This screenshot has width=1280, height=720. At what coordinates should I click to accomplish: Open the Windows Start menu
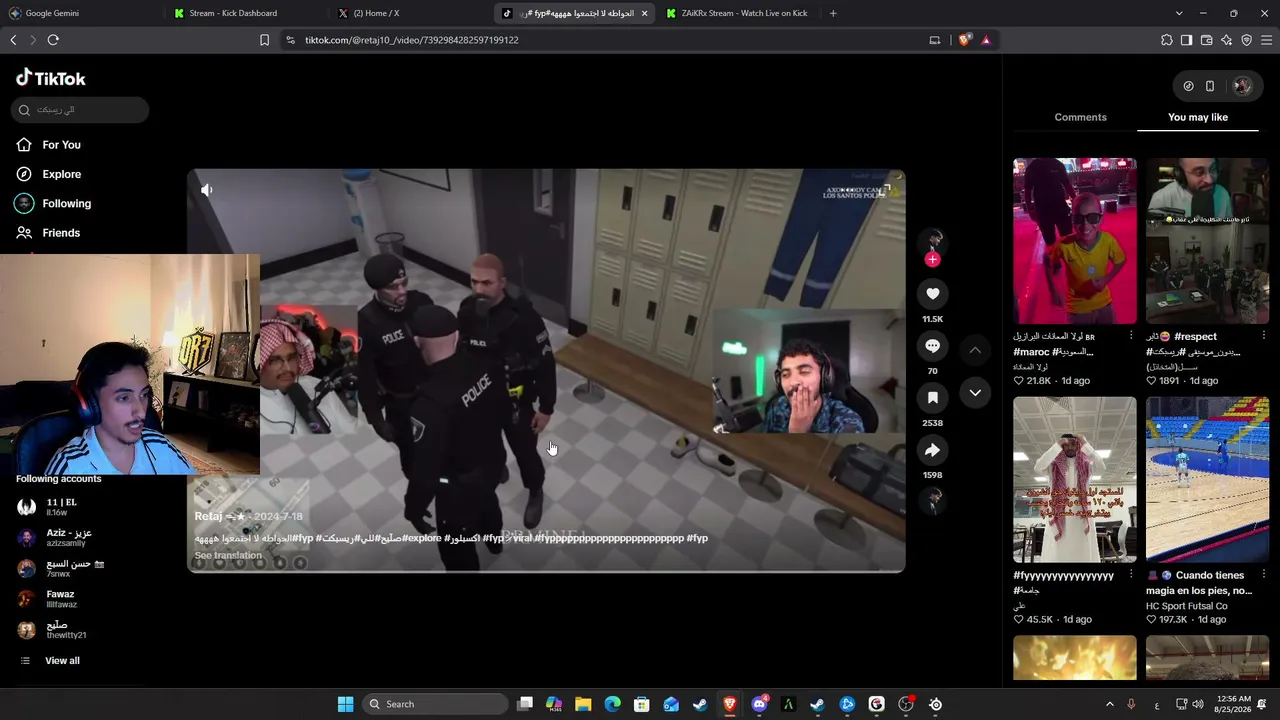point(345,704)
